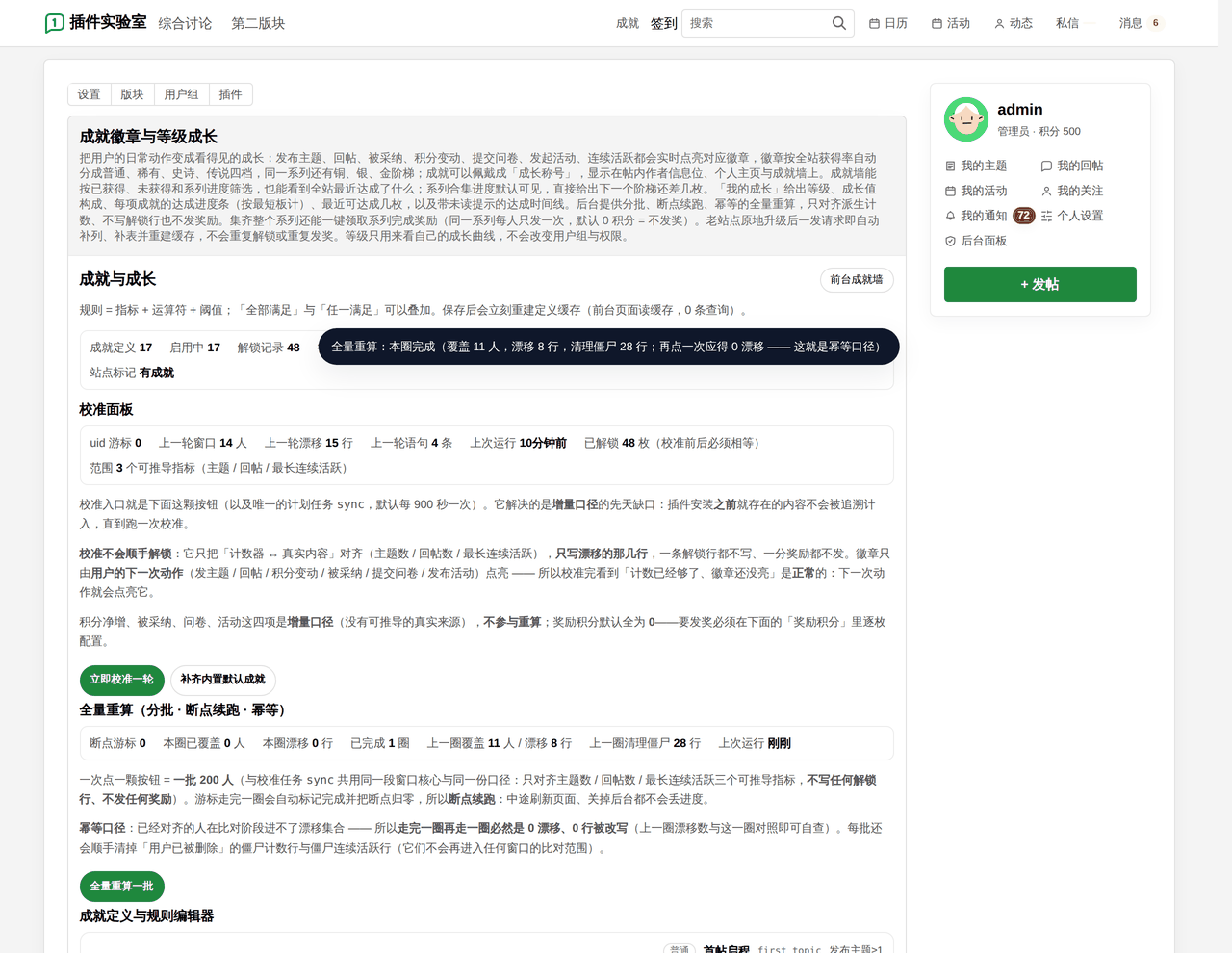
Task: Switch to the 版块 tab
Action: [132, 94]
